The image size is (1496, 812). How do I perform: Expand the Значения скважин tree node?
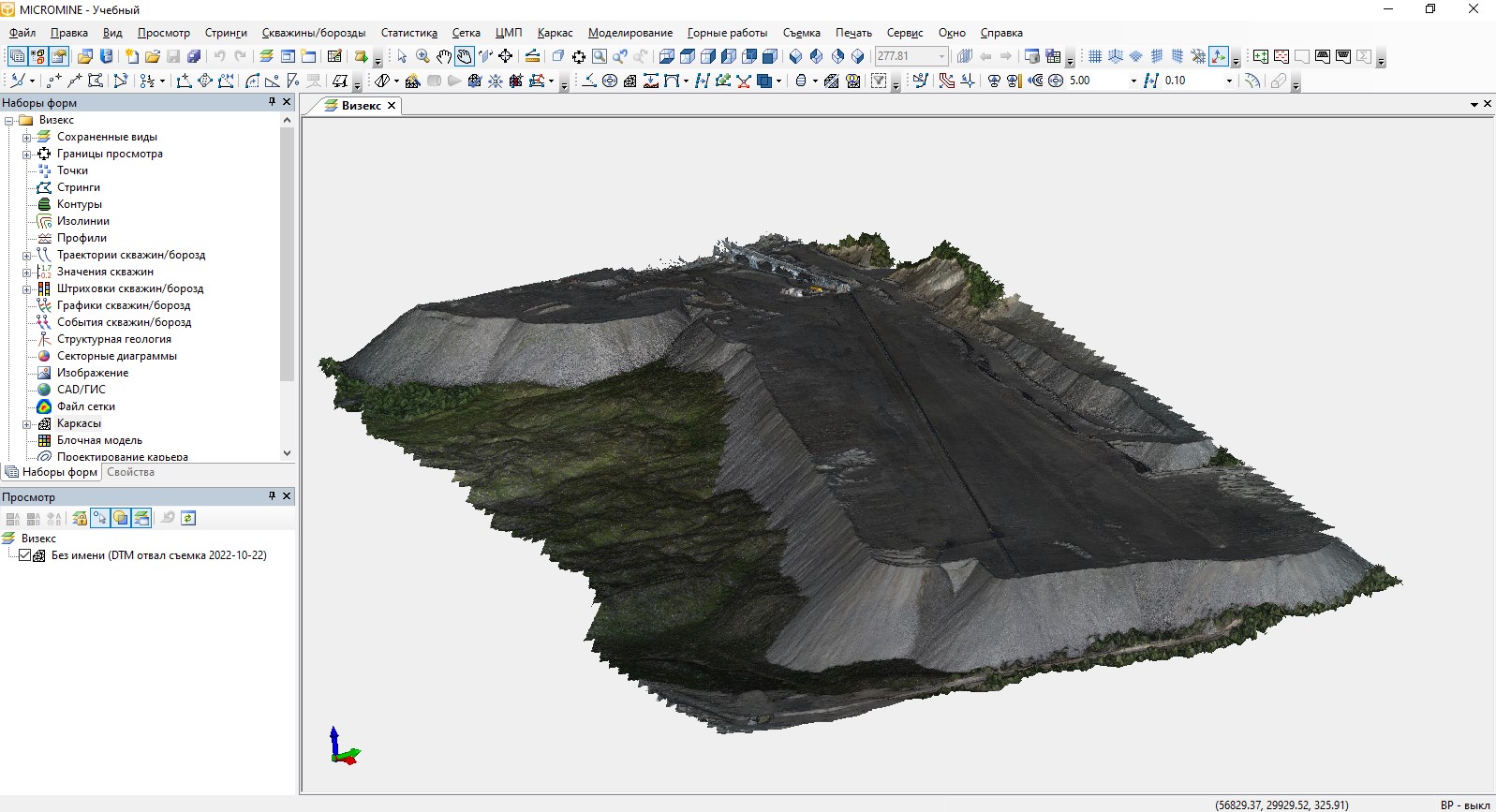tap(27, 273)
